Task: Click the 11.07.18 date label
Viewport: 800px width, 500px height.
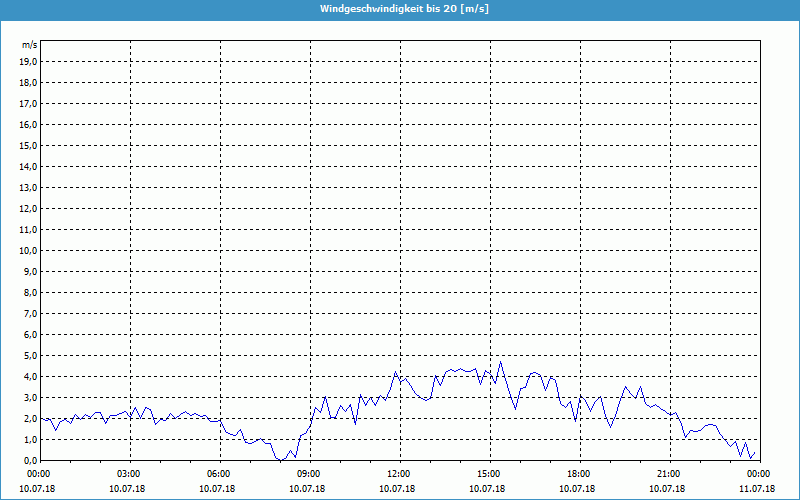Action: [757, 489]
